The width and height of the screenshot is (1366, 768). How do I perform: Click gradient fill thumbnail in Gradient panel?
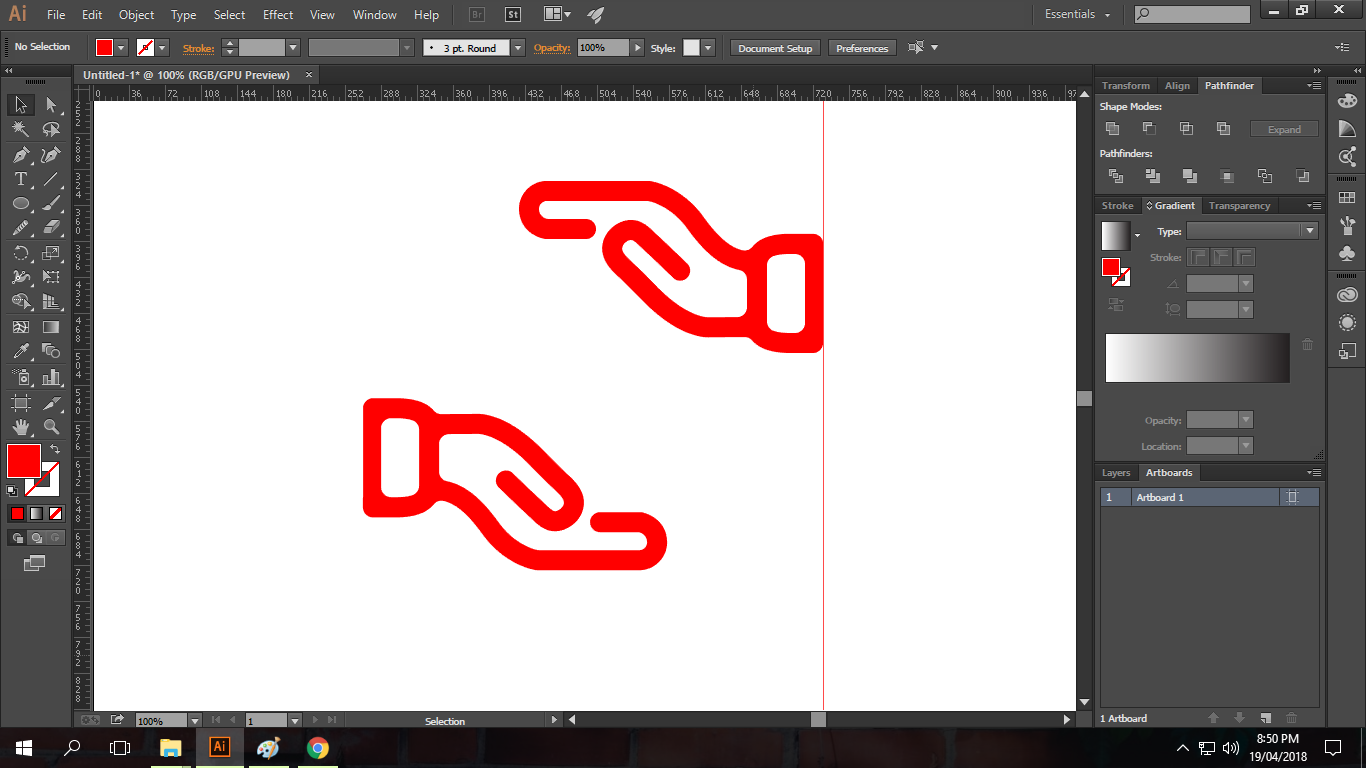(1115, 236)
